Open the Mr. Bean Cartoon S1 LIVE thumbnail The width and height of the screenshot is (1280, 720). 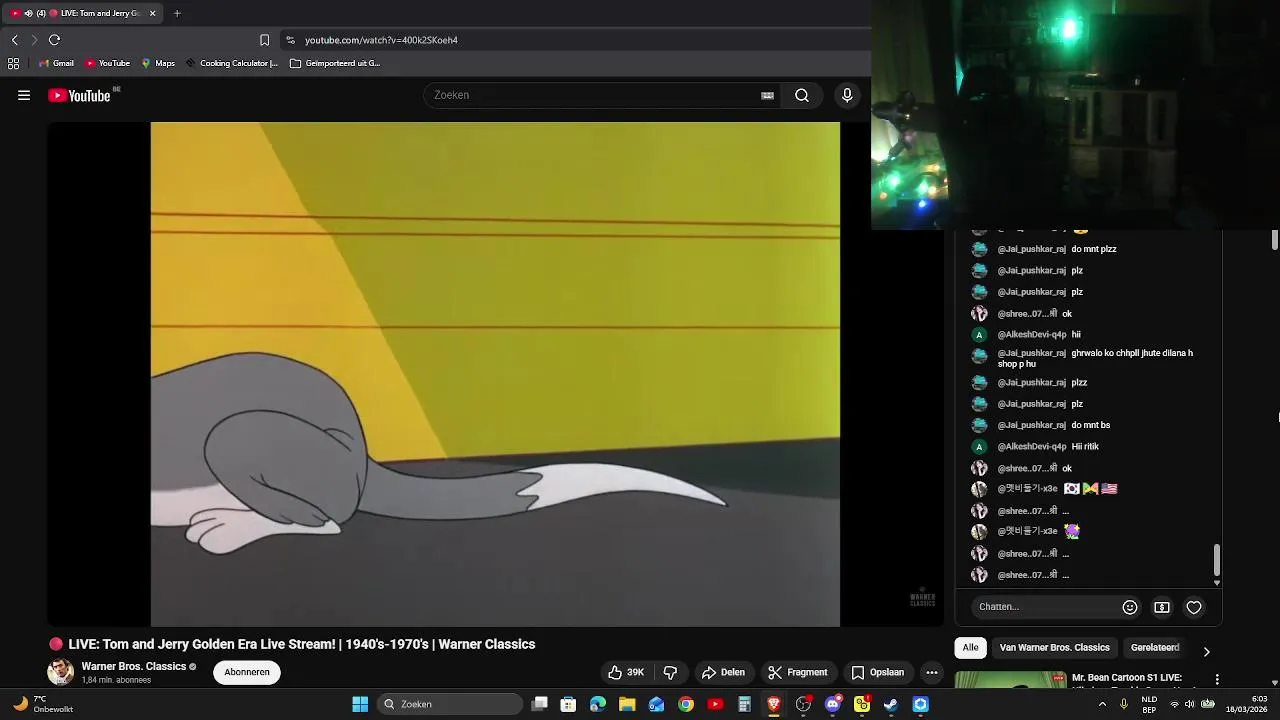1010,680
